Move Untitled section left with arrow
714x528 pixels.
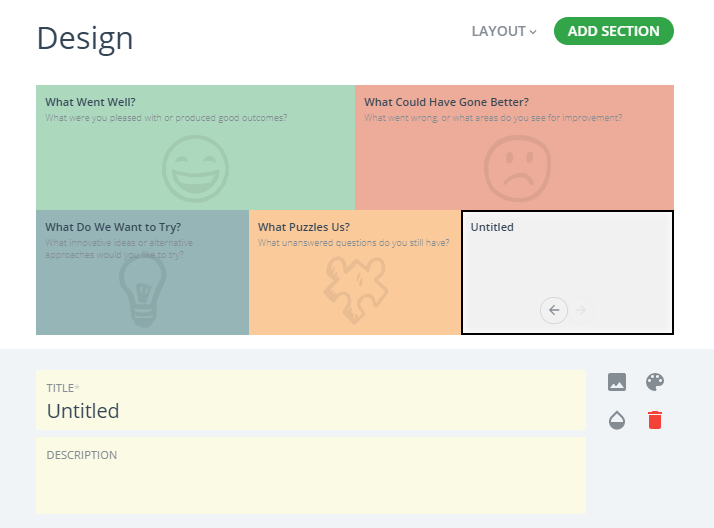pos(554,310)
